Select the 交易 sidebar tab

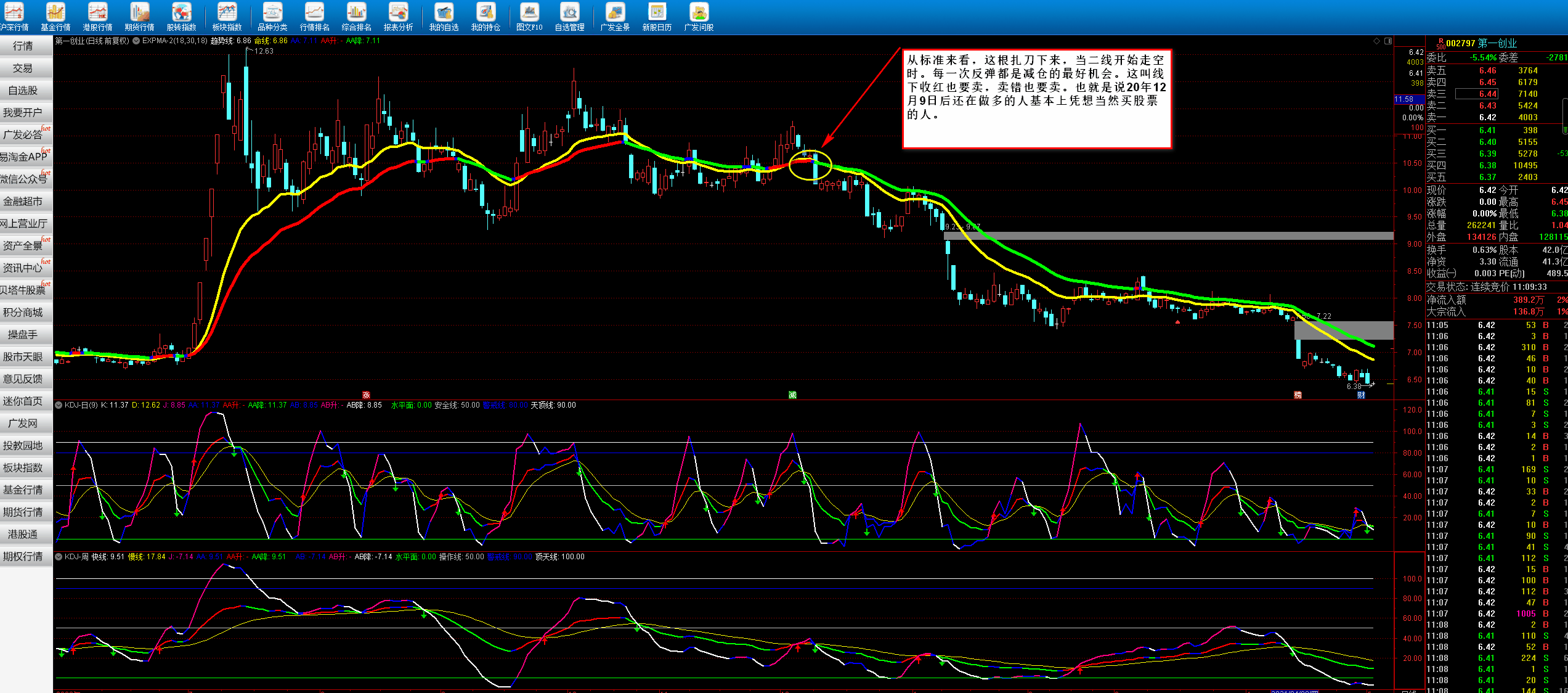[x=26, y=68]
